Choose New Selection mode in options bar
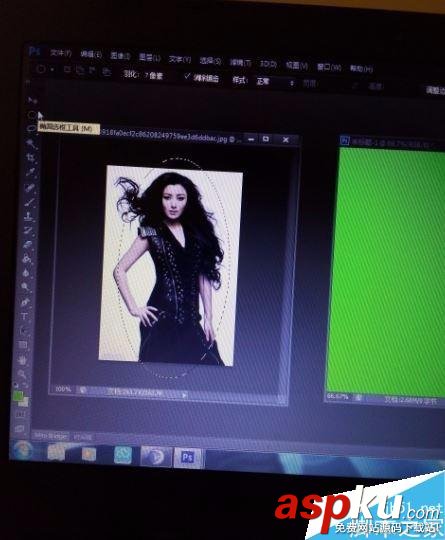Image resolution: width=445 pixels, height=540 pixels. pyautogui.click(x=68, y=70)
